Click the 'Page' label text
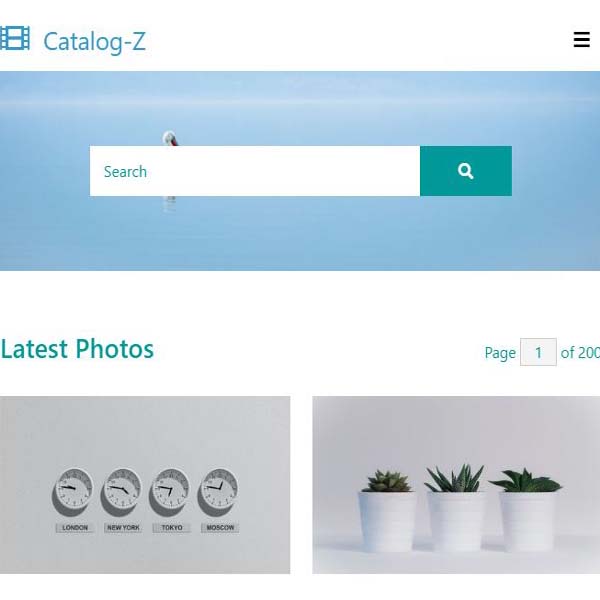This screenshot has width=600, height=600. 500,353
